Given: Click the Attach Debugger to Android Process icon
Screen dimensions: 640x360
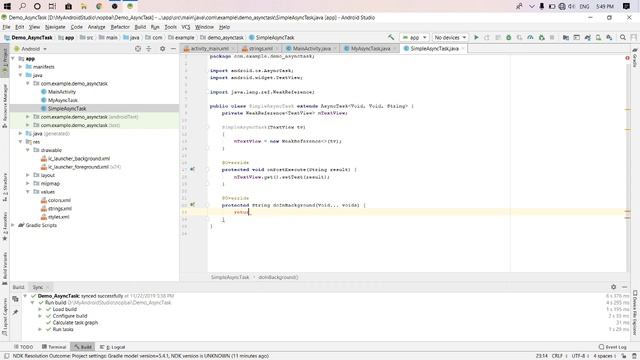Looking at the screenshot, I should 541,37.
